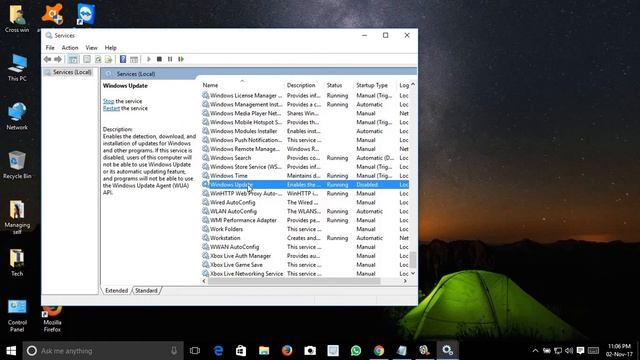Select the Windows Mobile Hotspot Service row

point(305,122)
